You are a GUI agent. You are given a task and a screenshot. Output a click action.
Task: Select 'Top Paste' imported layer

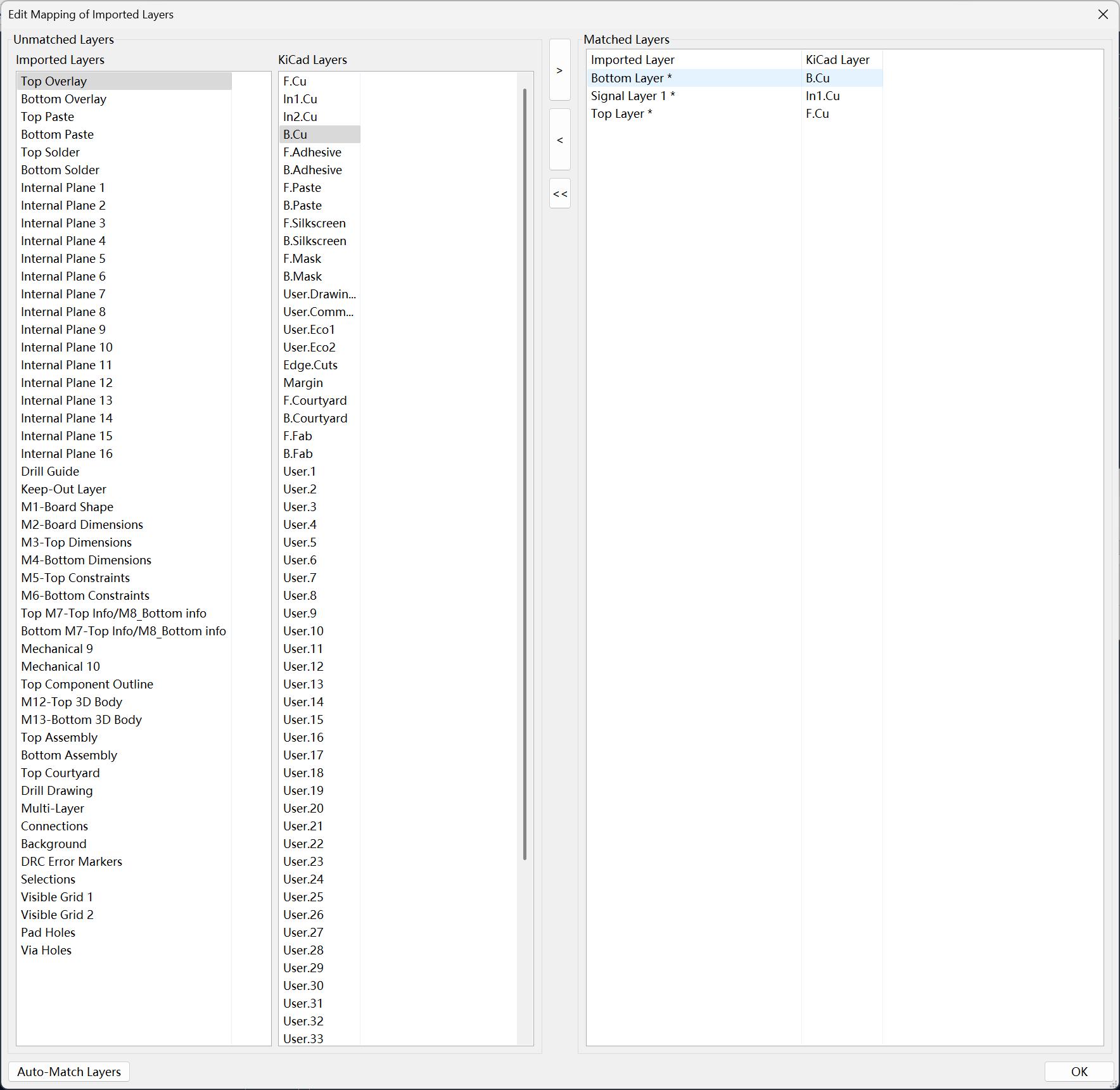(x=124, y=117)
